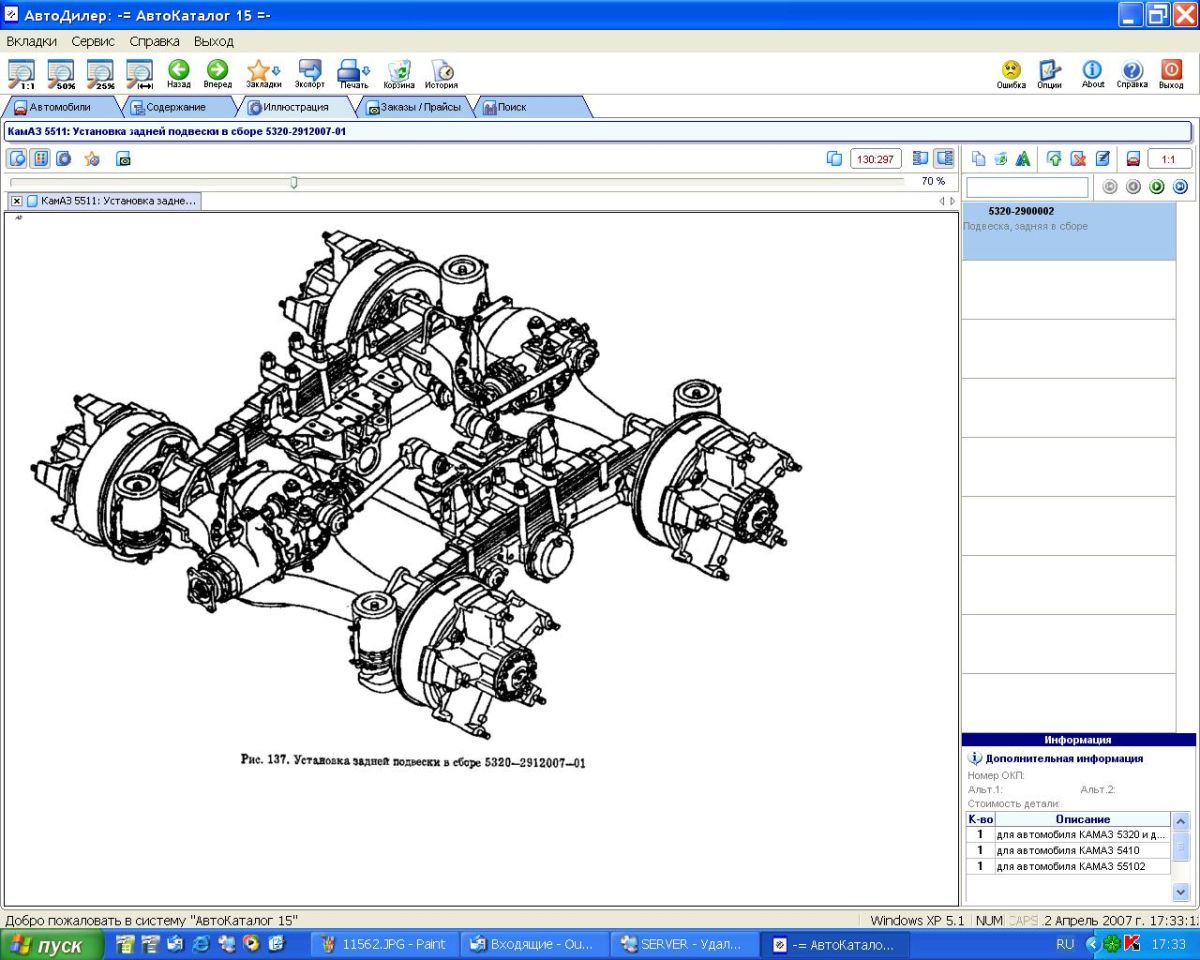The image size is (1200, 960).
Task: Click the Экспорт export icon
Action: (310, 73)
